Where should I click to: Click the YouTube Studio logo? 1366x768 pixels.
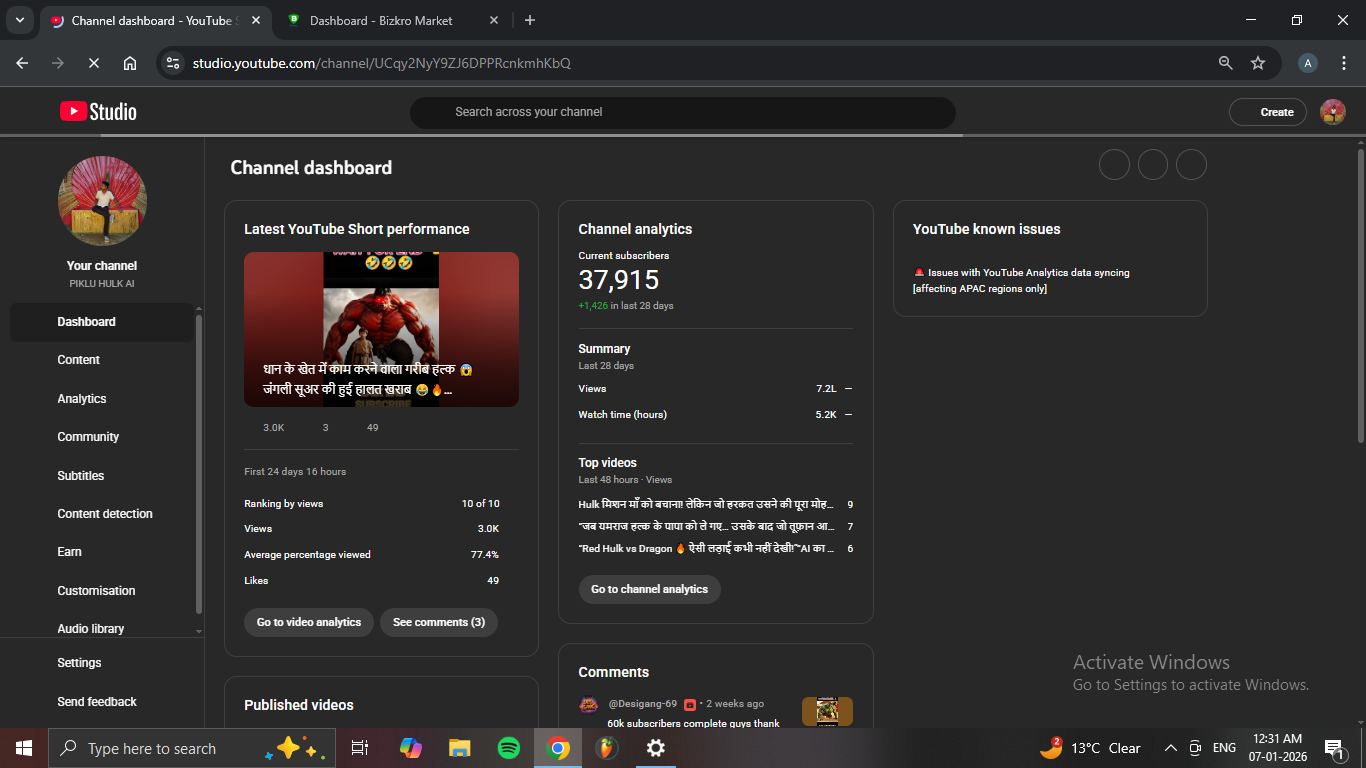98,112
